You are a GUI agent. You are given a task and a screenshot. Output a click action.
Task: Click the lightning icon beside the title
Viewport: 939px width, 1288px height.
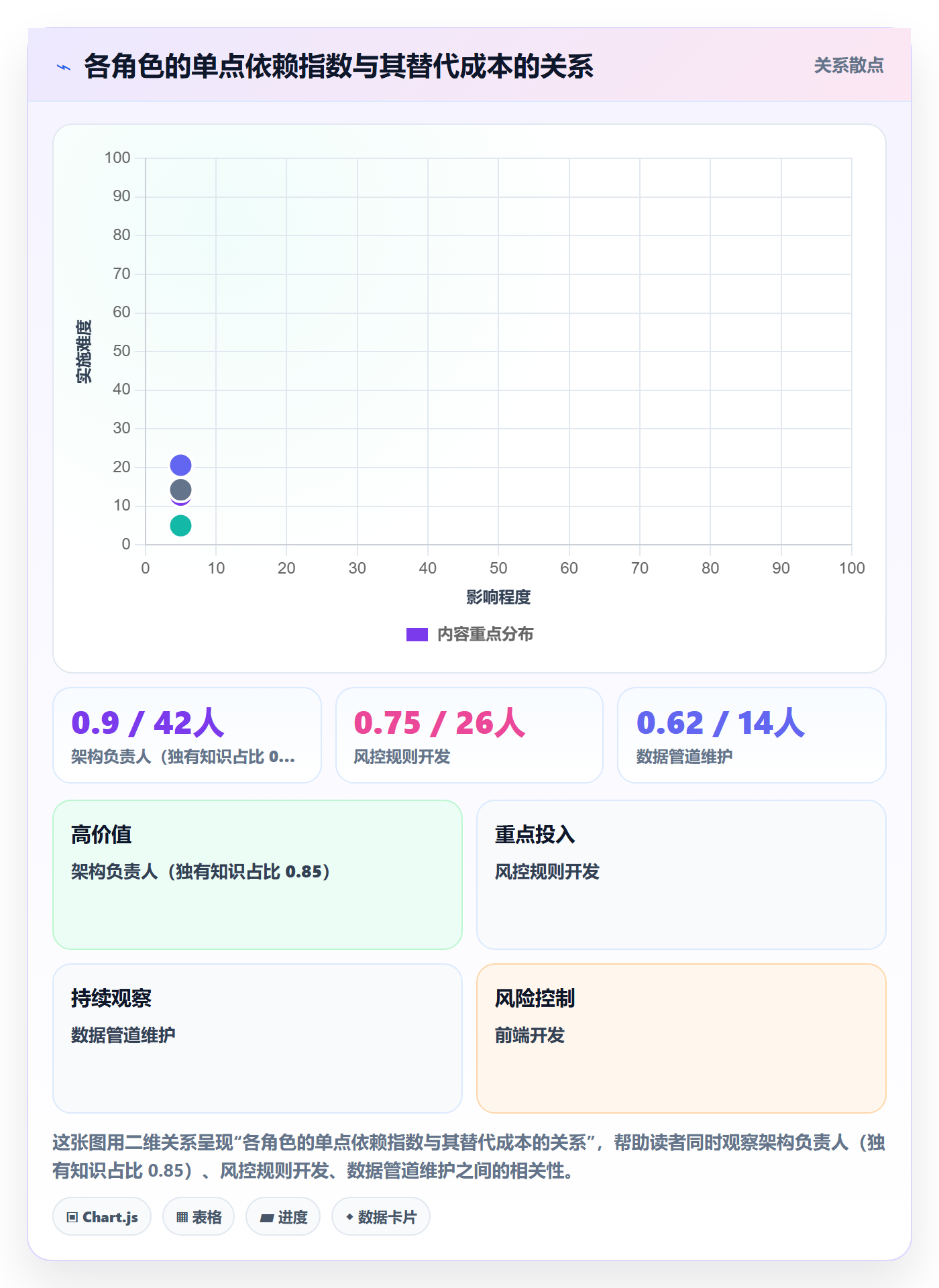pos(64,67)
